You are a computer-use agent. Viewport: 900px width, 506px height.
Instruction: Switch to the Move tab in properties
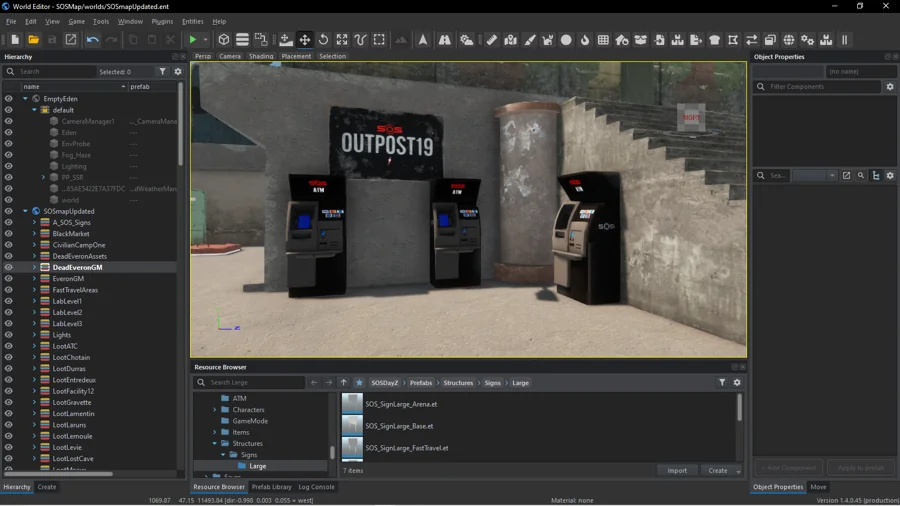[818, 487]
